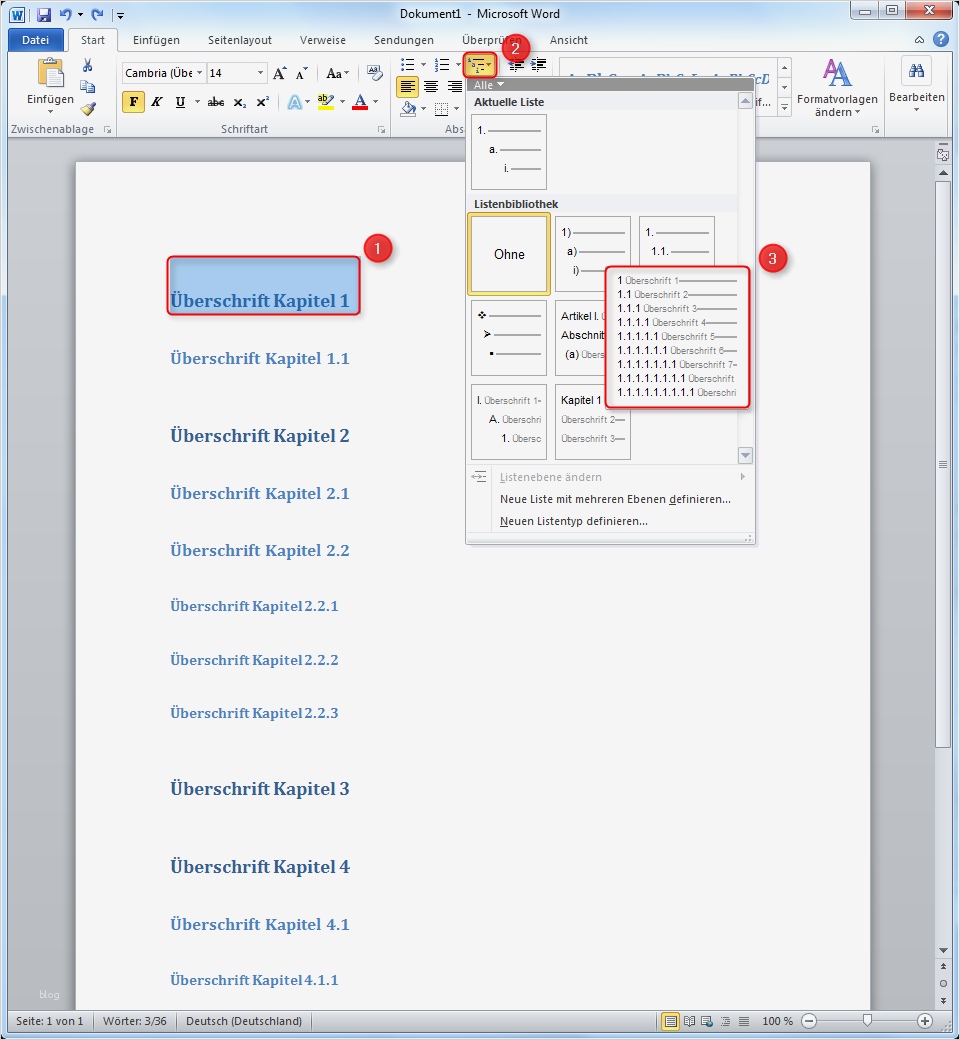Enable the Textmarkerfarbe highlight tool

click(327, 101)
